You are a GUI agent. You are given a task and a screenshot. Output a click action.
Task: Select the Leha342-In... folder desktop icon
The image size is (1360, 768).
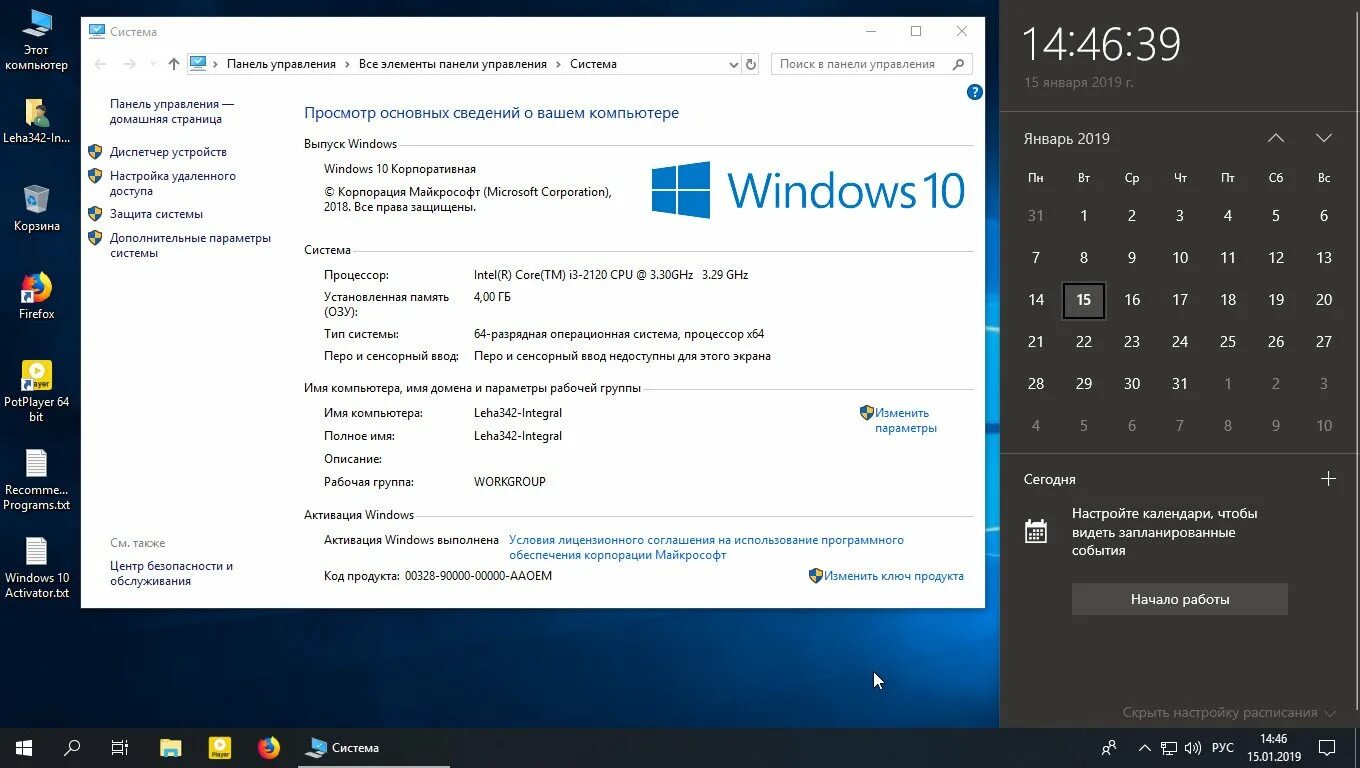pyautogui.click(x=36, y=122)
